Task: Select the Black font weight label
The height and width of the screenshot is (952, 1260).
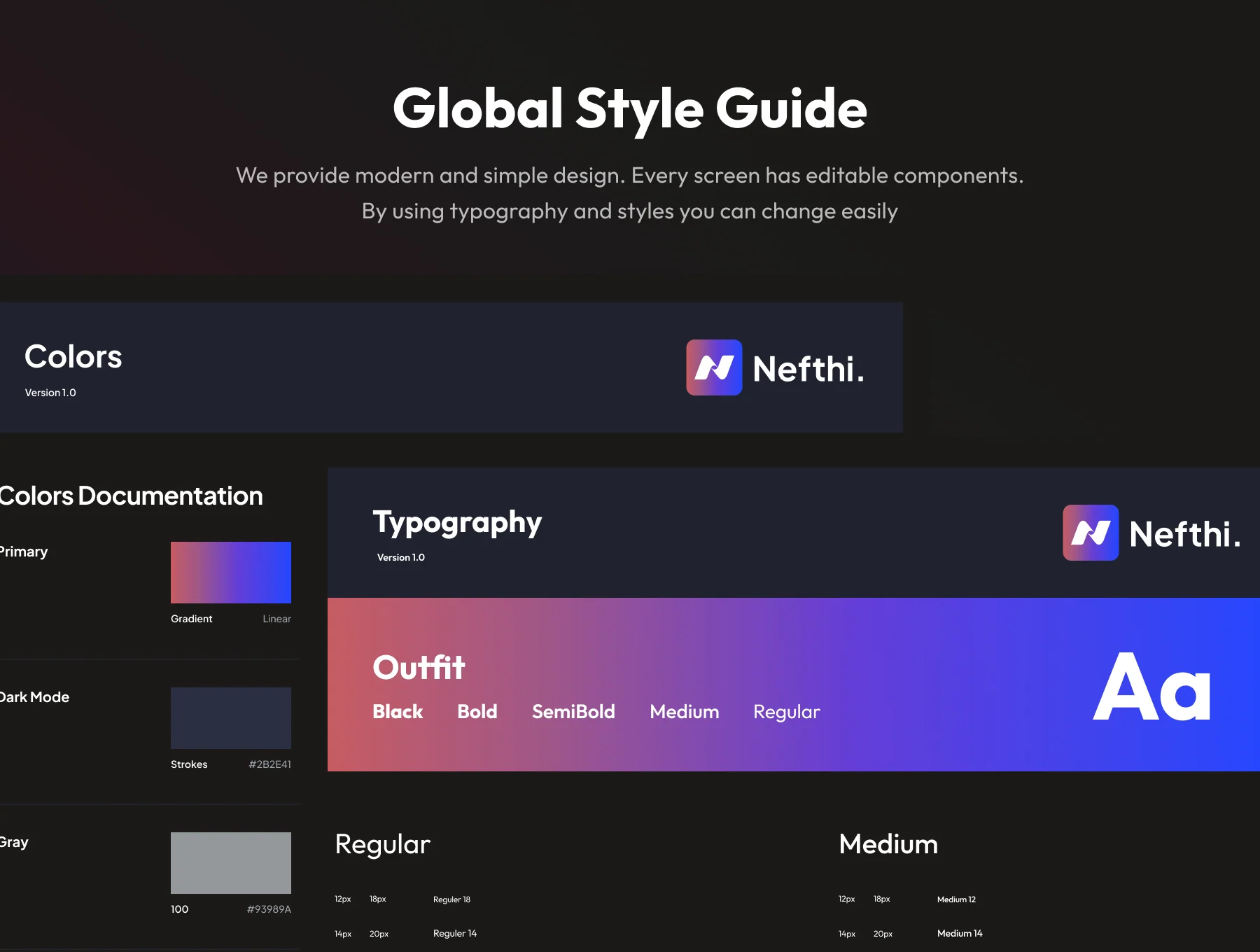Action: pyautogui.click(x=398, y=712)
